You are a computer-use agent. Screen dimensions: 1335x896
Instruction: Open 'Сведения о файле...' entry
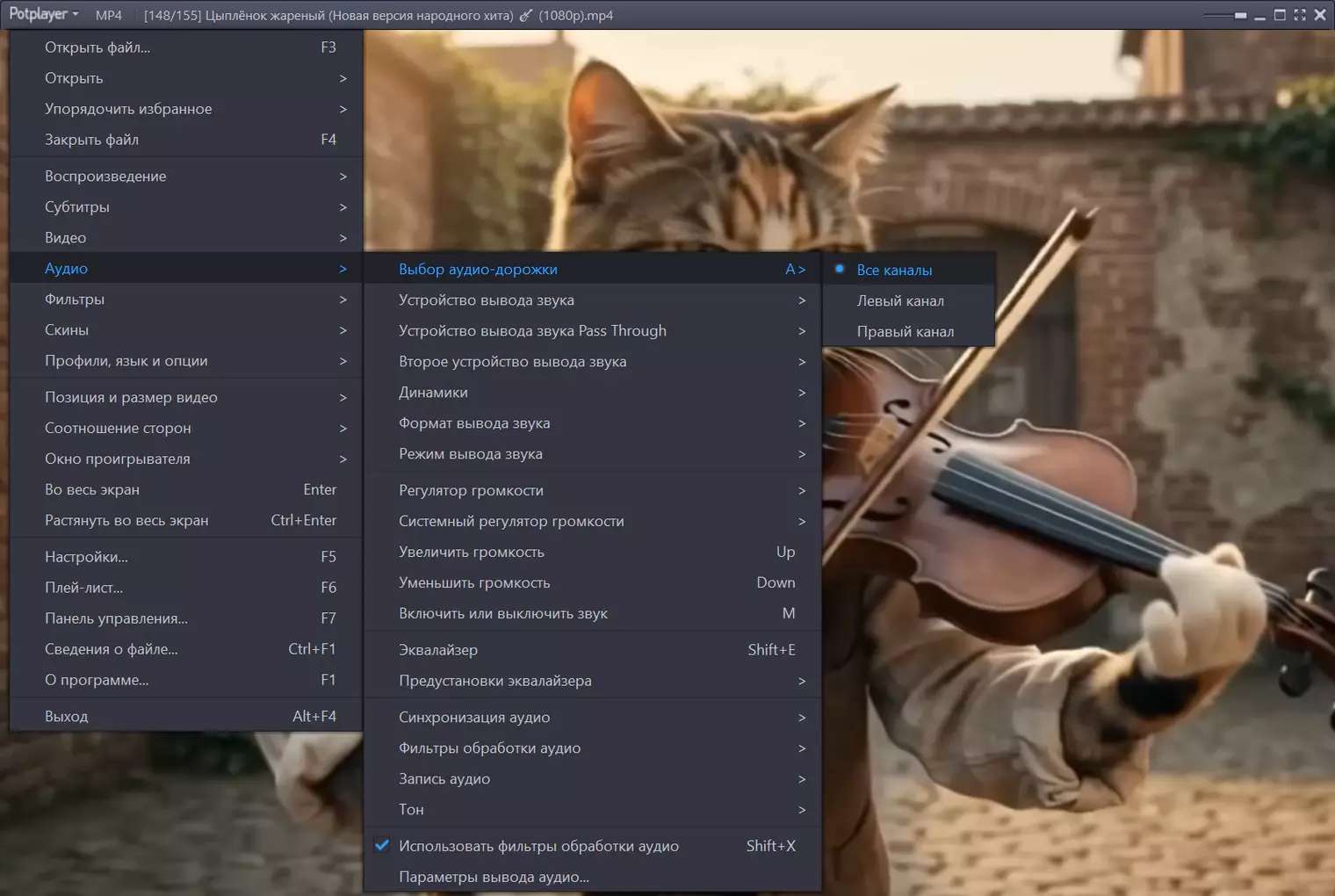point(186,649)
